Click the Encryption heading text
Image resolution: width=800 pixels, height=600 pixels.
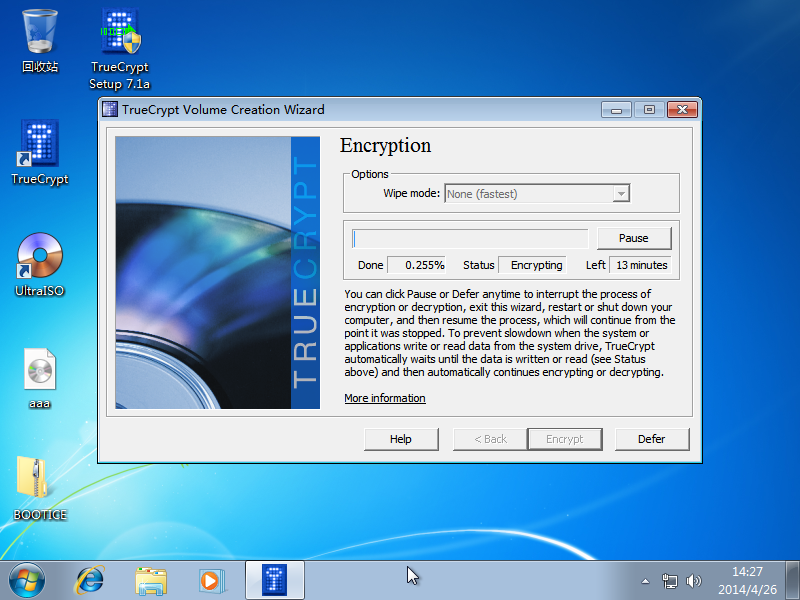click(385, 145)
